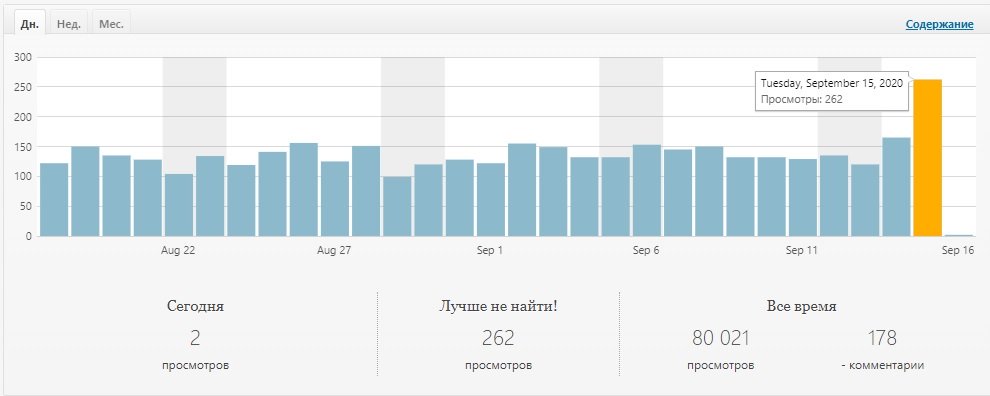
Task: Click tooltip date Tuesday, September 15, 2020
Action: [x=832, y=83]
